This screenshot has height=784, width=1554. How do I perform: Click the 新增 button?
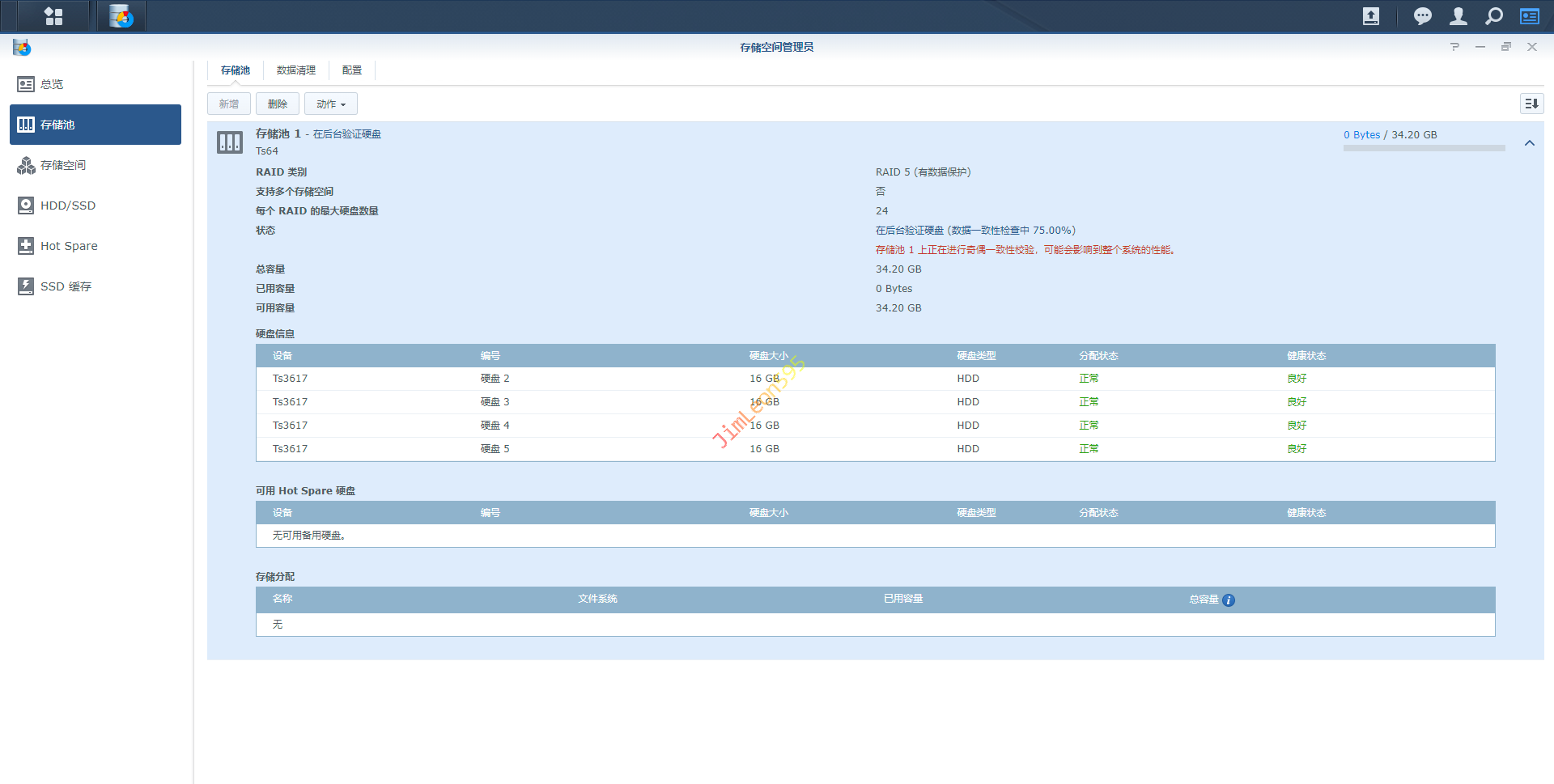point(228,104)
